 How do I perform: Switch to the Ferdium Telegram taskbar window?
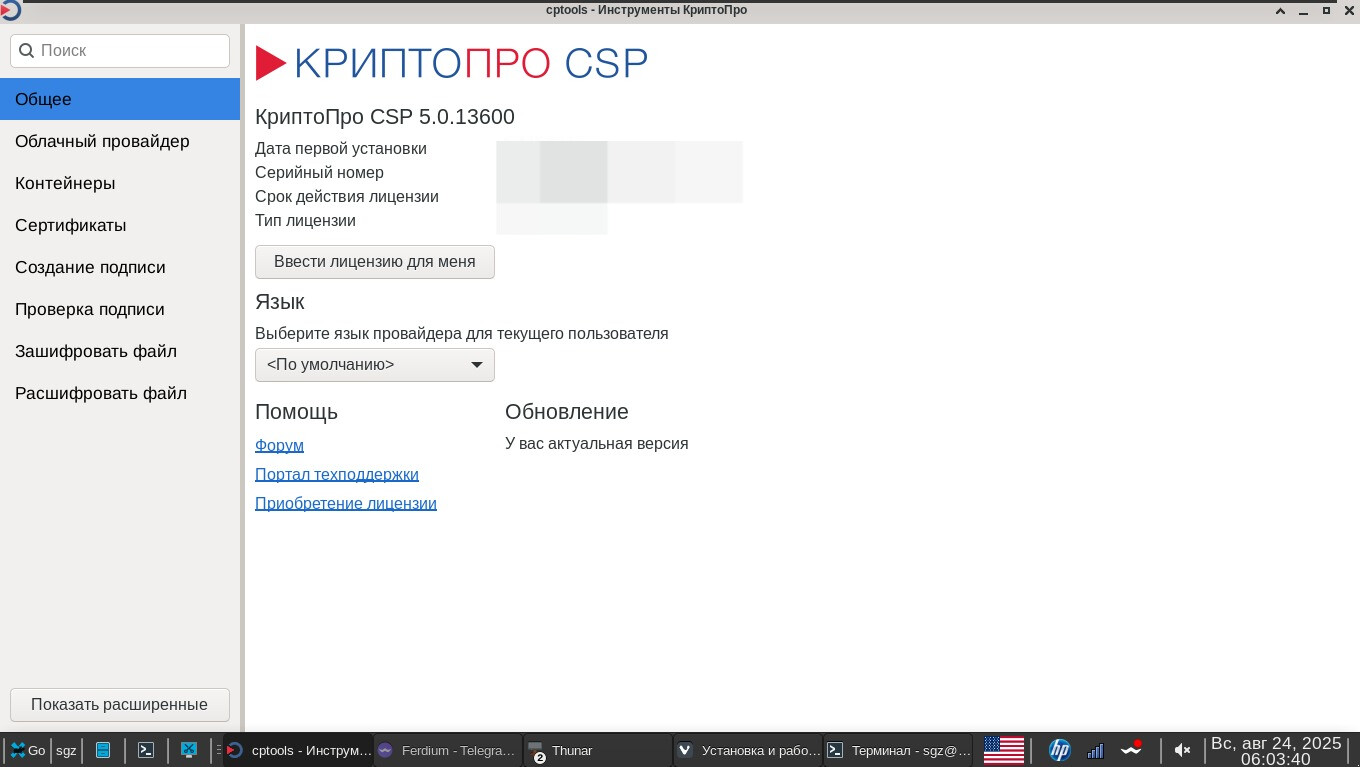447,750
